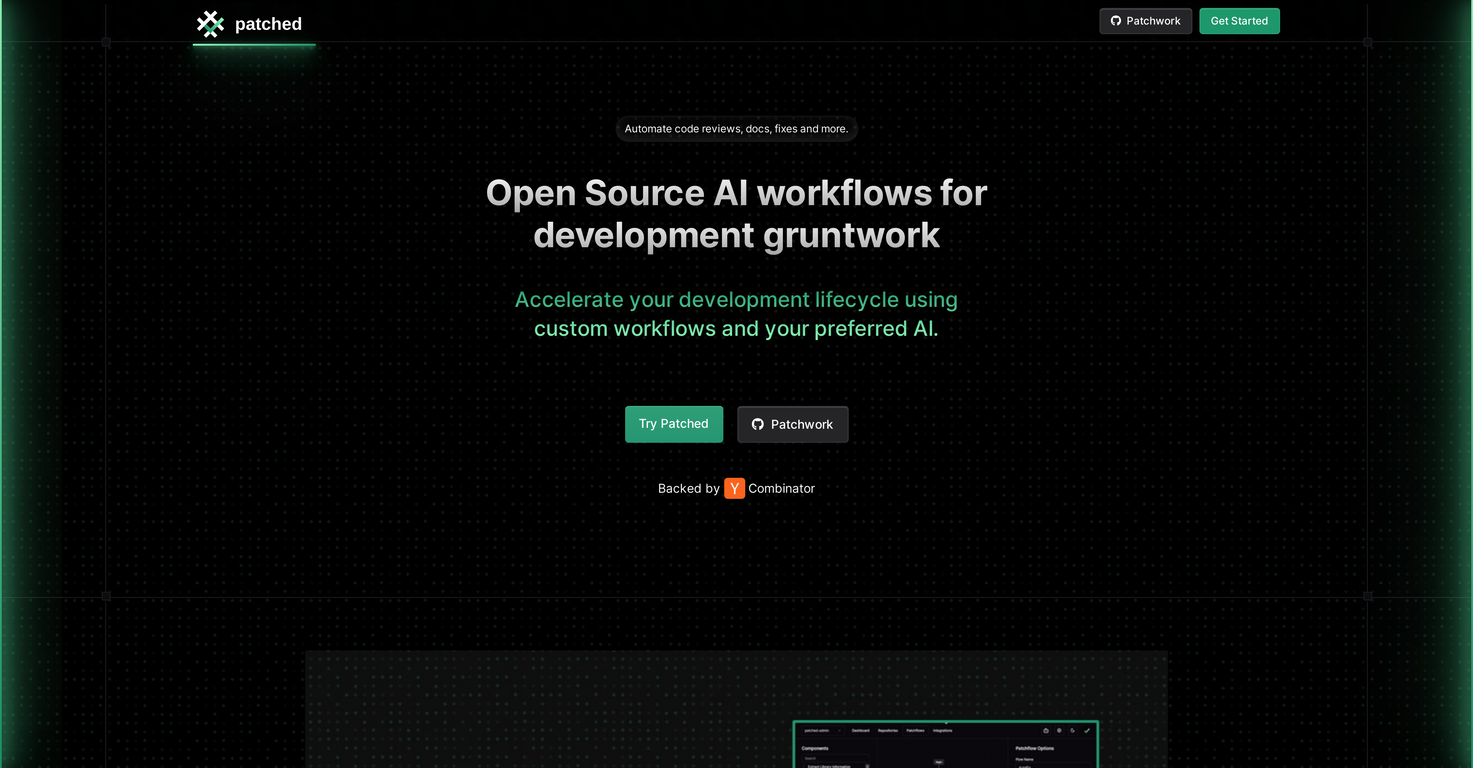Select the Patchflows tab in the preview
This screenshot has width=1473, height=768.
pos(915,731)
